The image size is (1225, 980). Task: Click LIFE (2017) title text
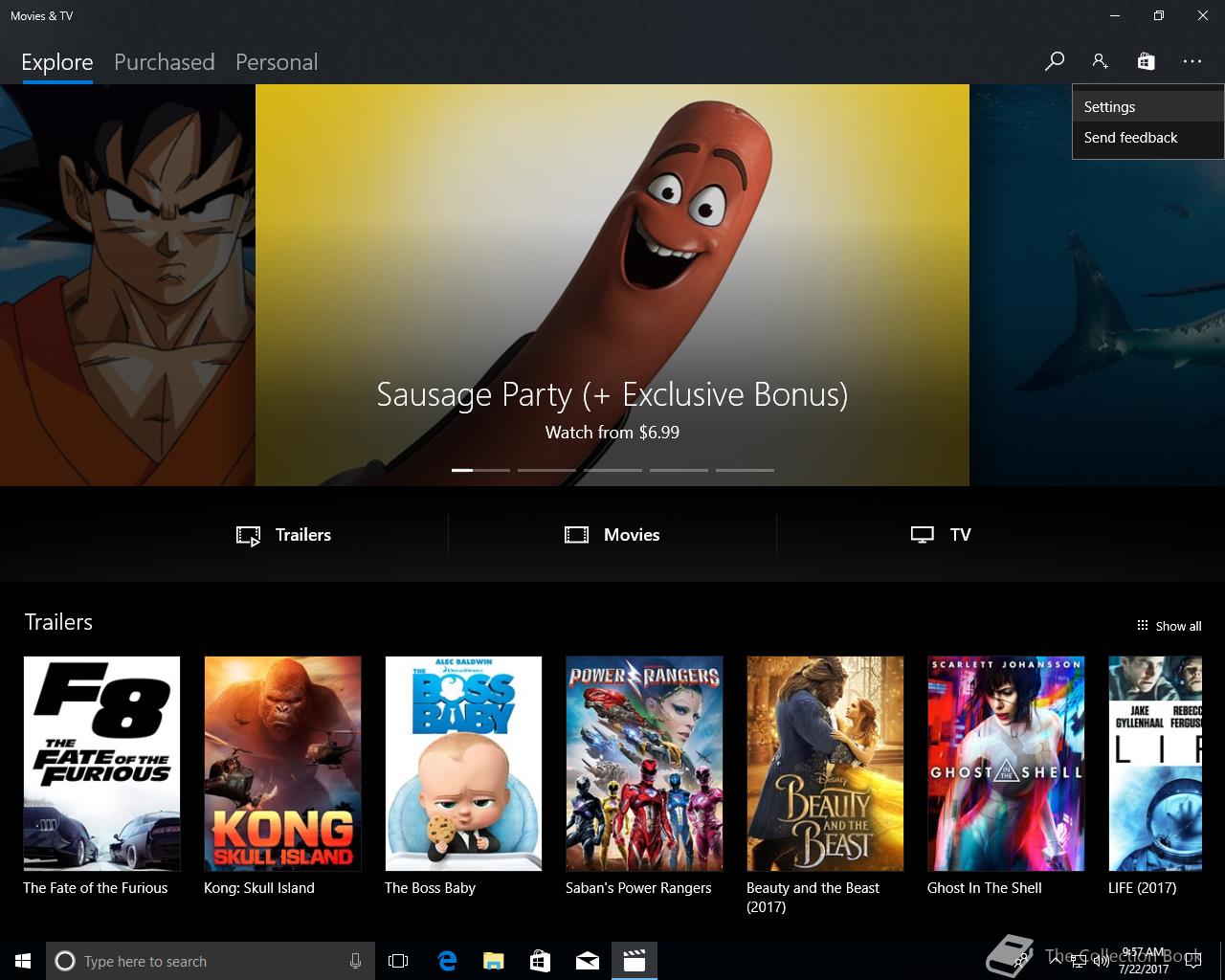[1143, 888]
